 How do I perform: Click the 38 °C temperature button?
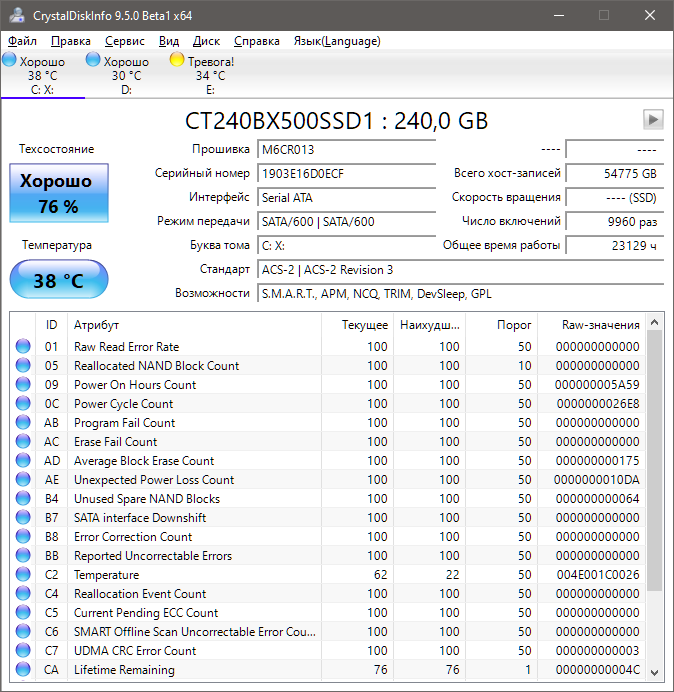[59, 279]
